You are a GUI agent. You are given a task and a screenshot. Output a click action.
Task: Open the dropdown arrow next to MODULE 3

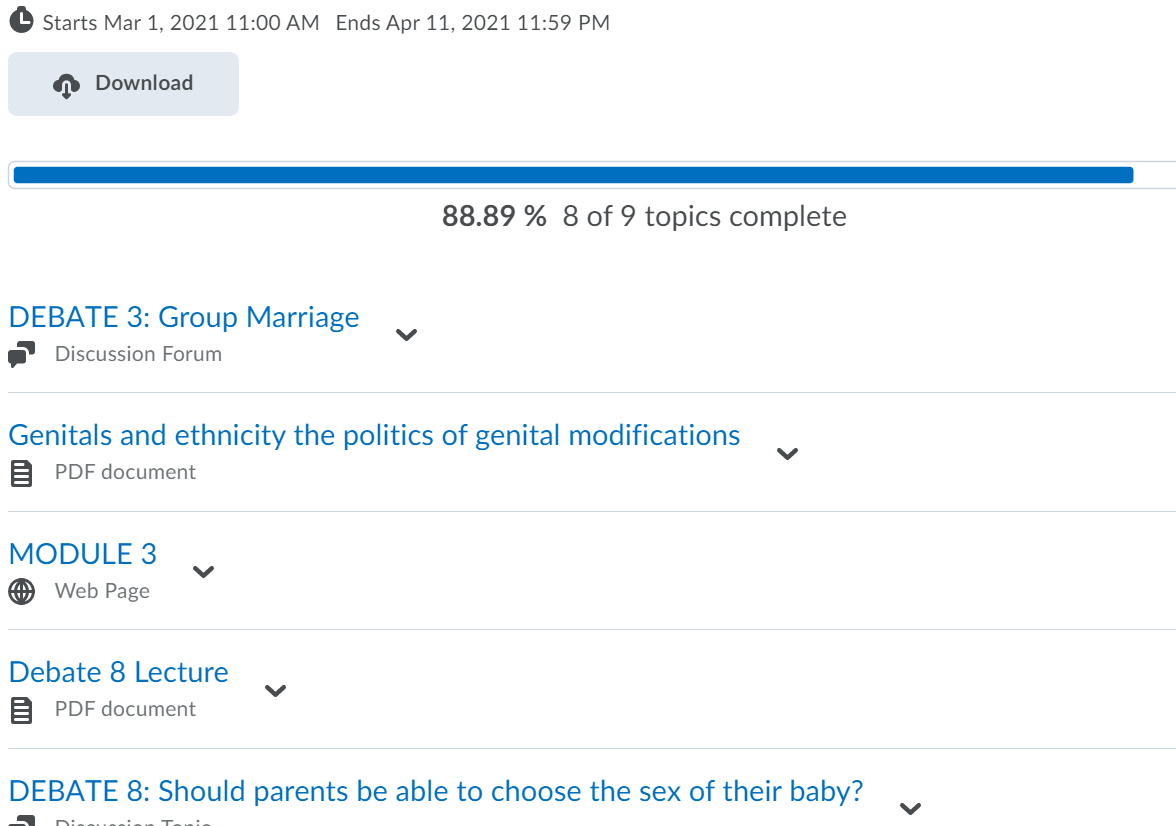pos(204,572)
